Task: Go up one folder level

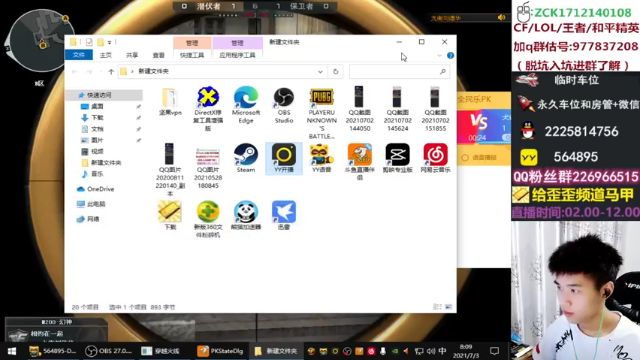Action: pyautogui.click(x=111, y=71)
